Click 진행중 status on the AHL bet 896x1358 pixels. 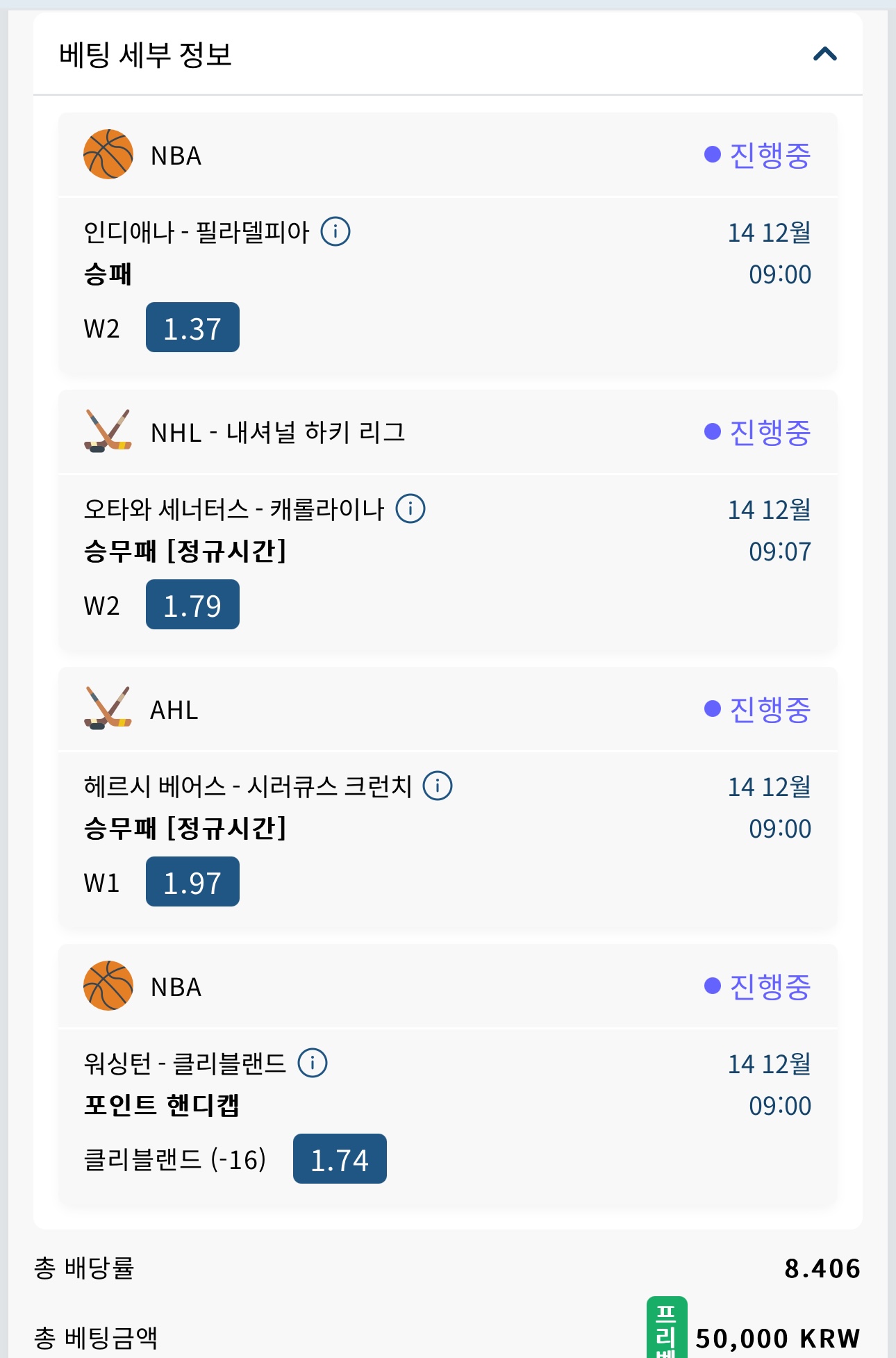(758, 709)
